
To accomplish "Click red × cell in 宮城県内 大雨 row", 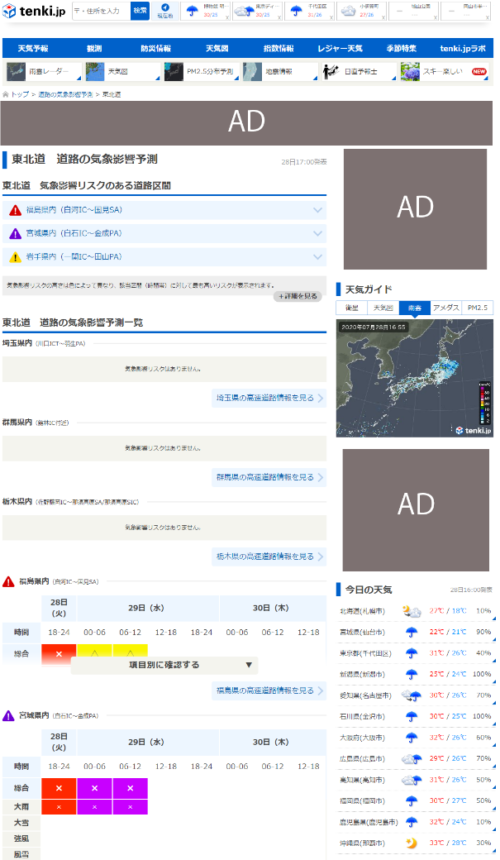I will 59,807.
